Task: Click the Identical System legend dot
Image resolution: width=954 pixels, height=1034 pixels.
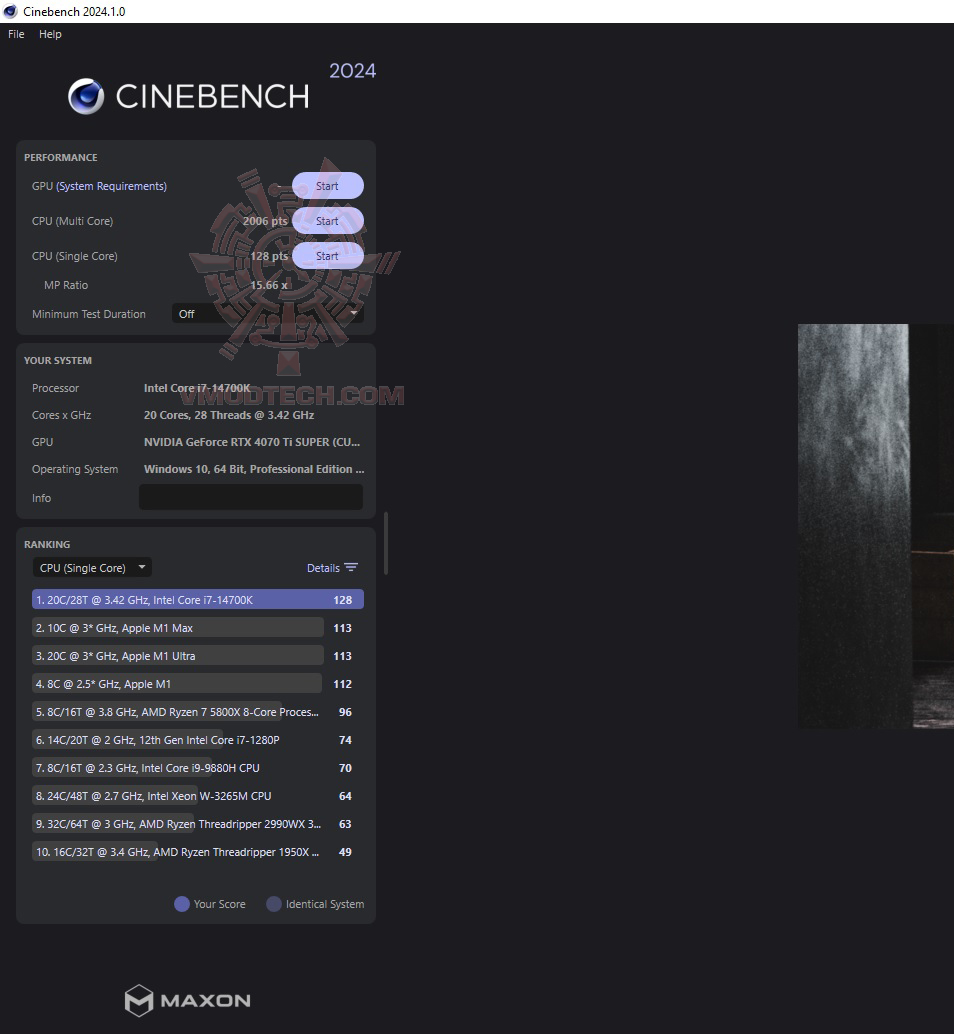Action: click(274, 904)
